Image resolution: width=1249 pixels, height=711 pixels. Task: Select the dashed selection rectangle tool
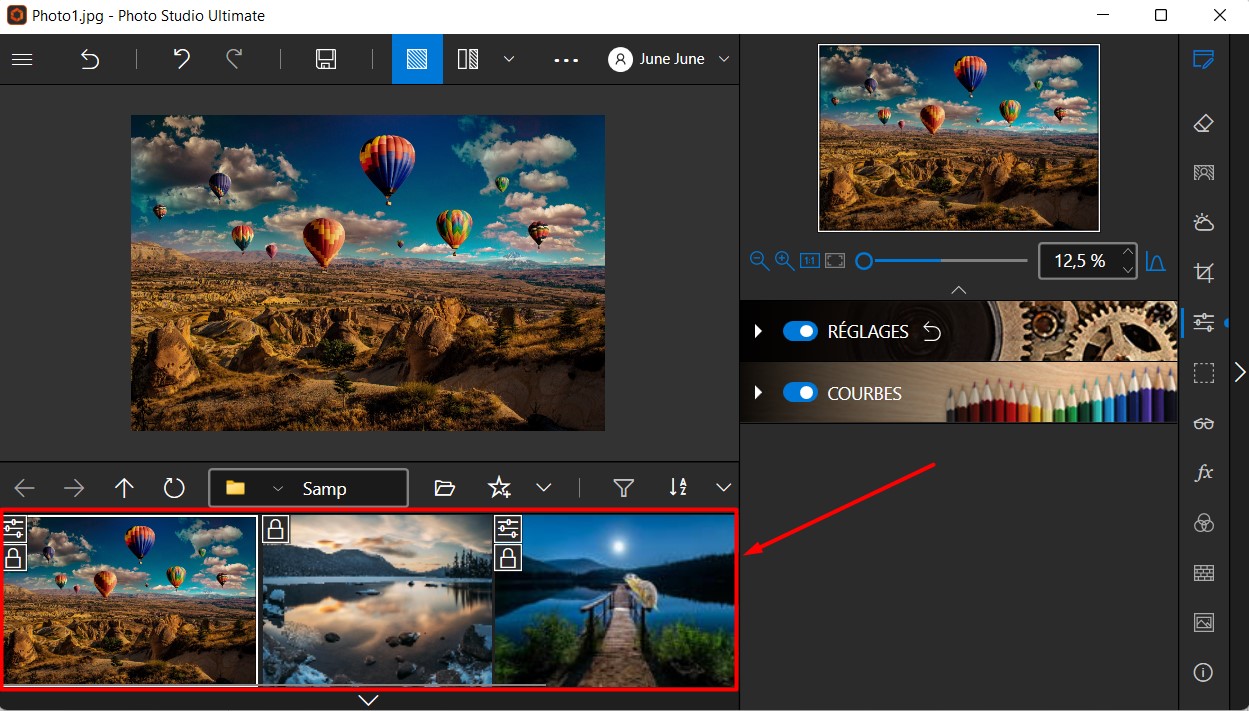(1204, 373)
